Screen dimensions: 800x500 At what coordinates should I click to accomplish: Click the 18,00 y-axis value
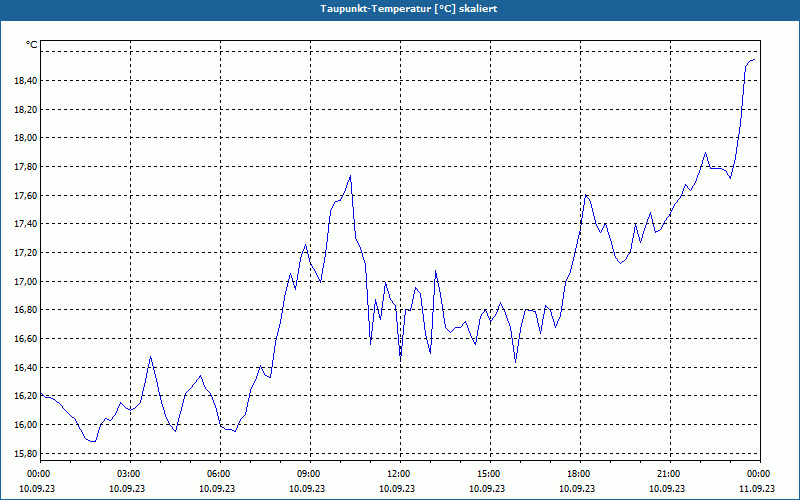point(28,138)
